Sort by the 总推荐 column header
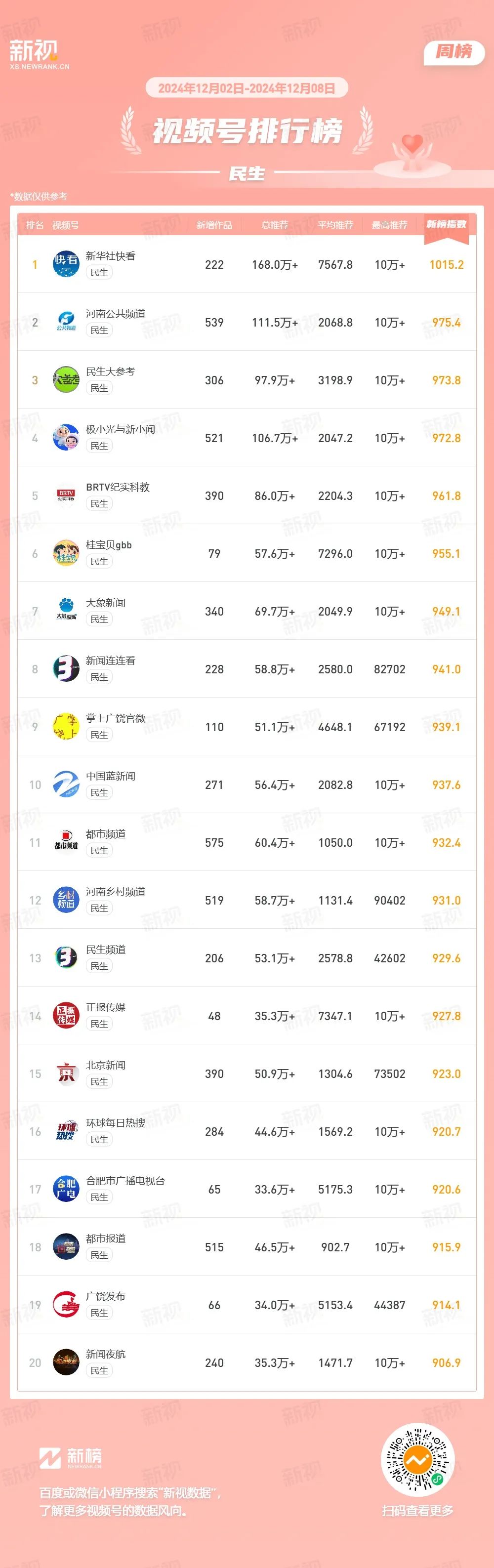Screen dimensions: 494x1568 click(274, 225)
